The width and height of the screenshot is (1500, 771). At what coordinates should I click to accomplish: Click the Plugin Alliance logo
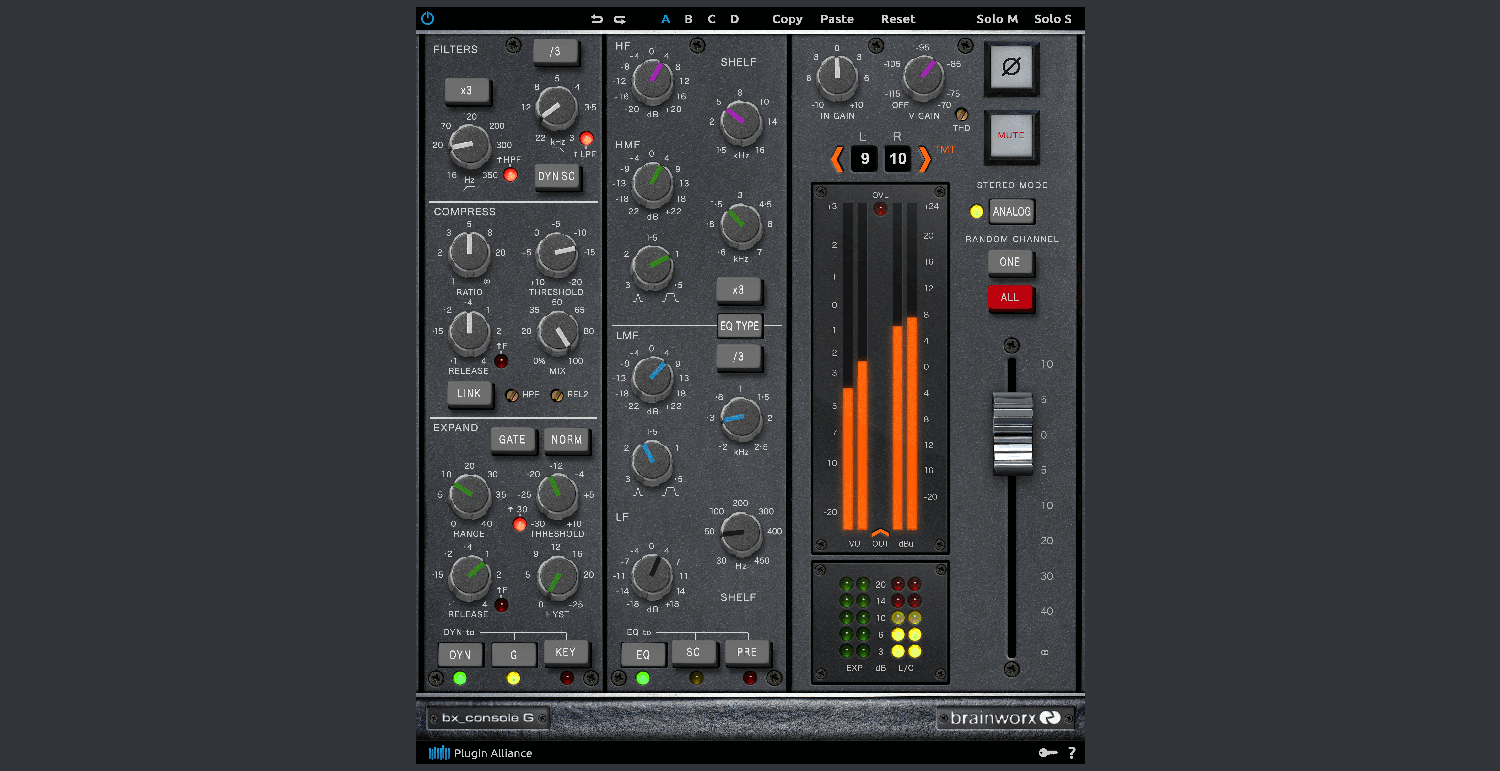click(x=481, y=753)
